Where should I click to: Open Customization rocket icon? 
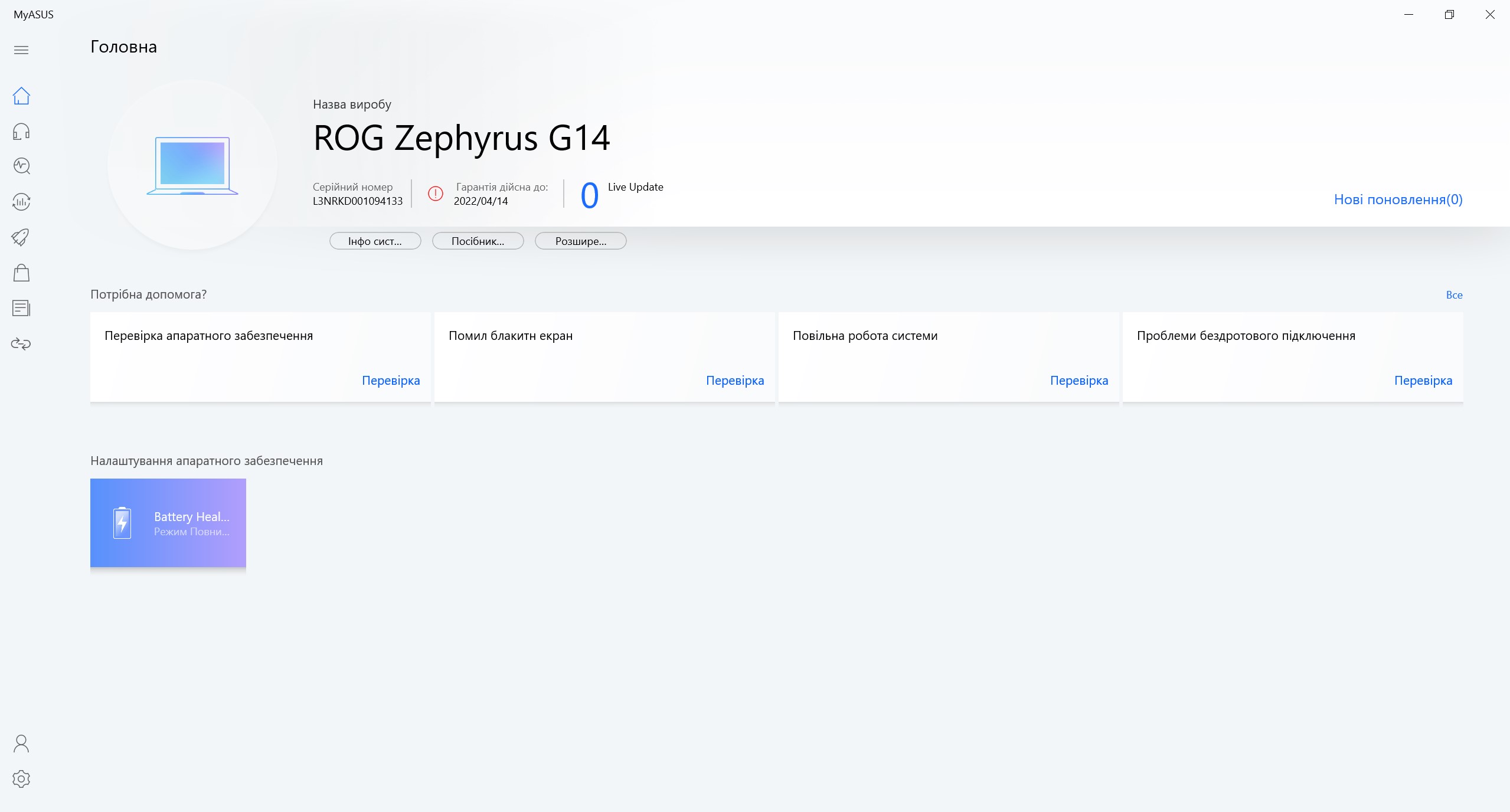[x=21, y=237]
